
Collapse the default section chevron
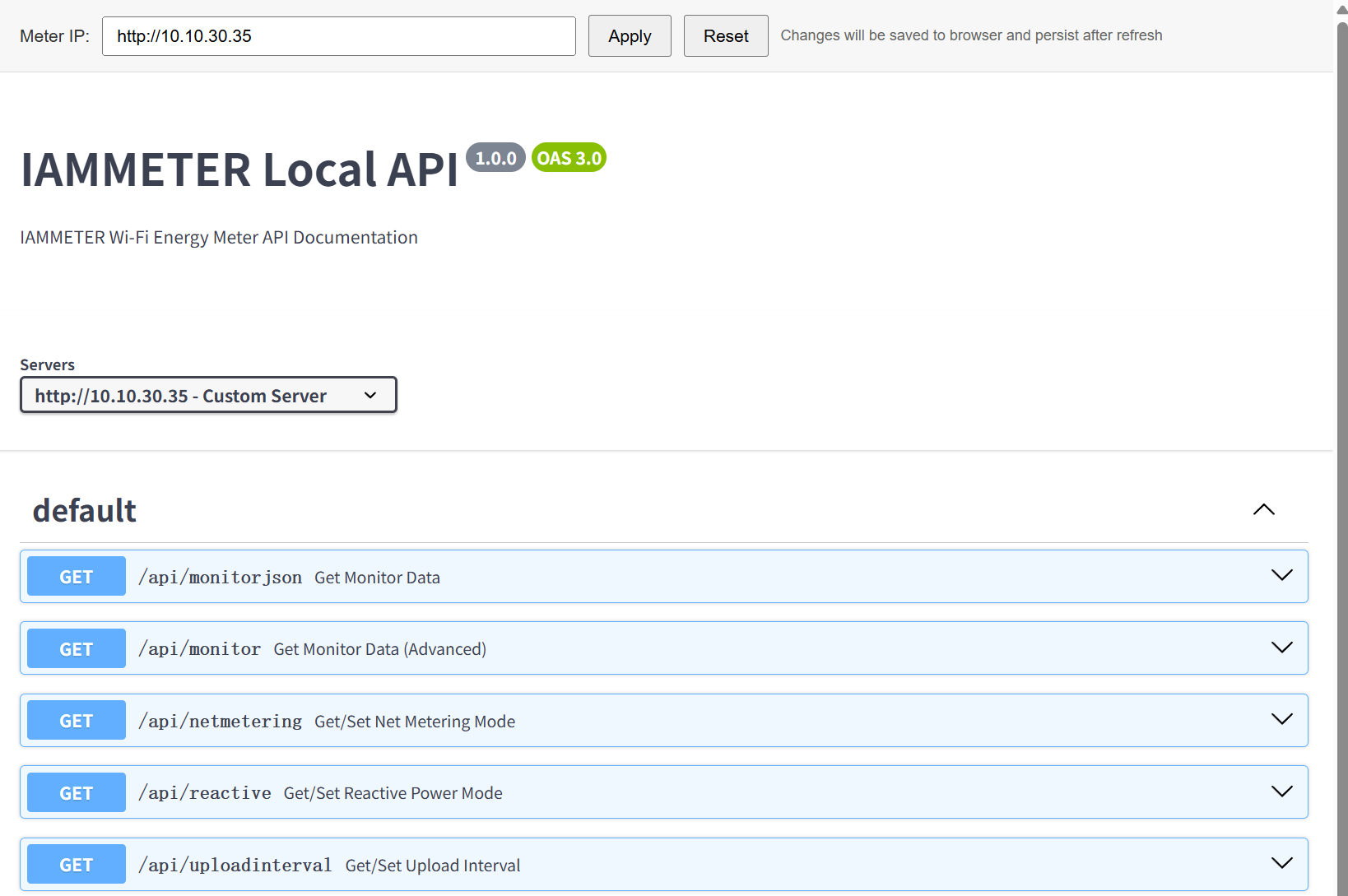(1263, 510)
